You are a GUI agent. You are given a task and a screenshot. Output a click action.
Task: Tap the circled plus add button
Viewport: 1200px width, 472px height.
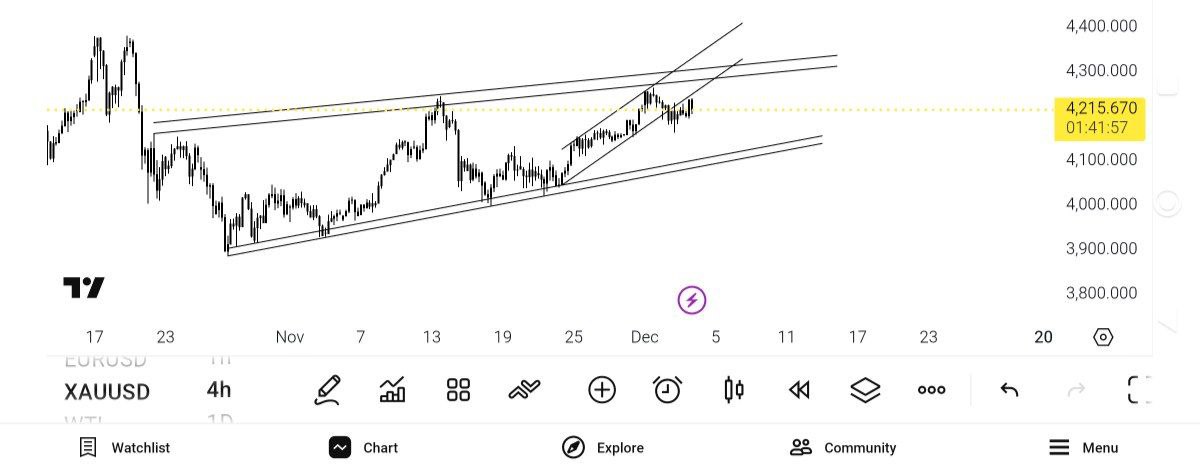coord(602,390)
